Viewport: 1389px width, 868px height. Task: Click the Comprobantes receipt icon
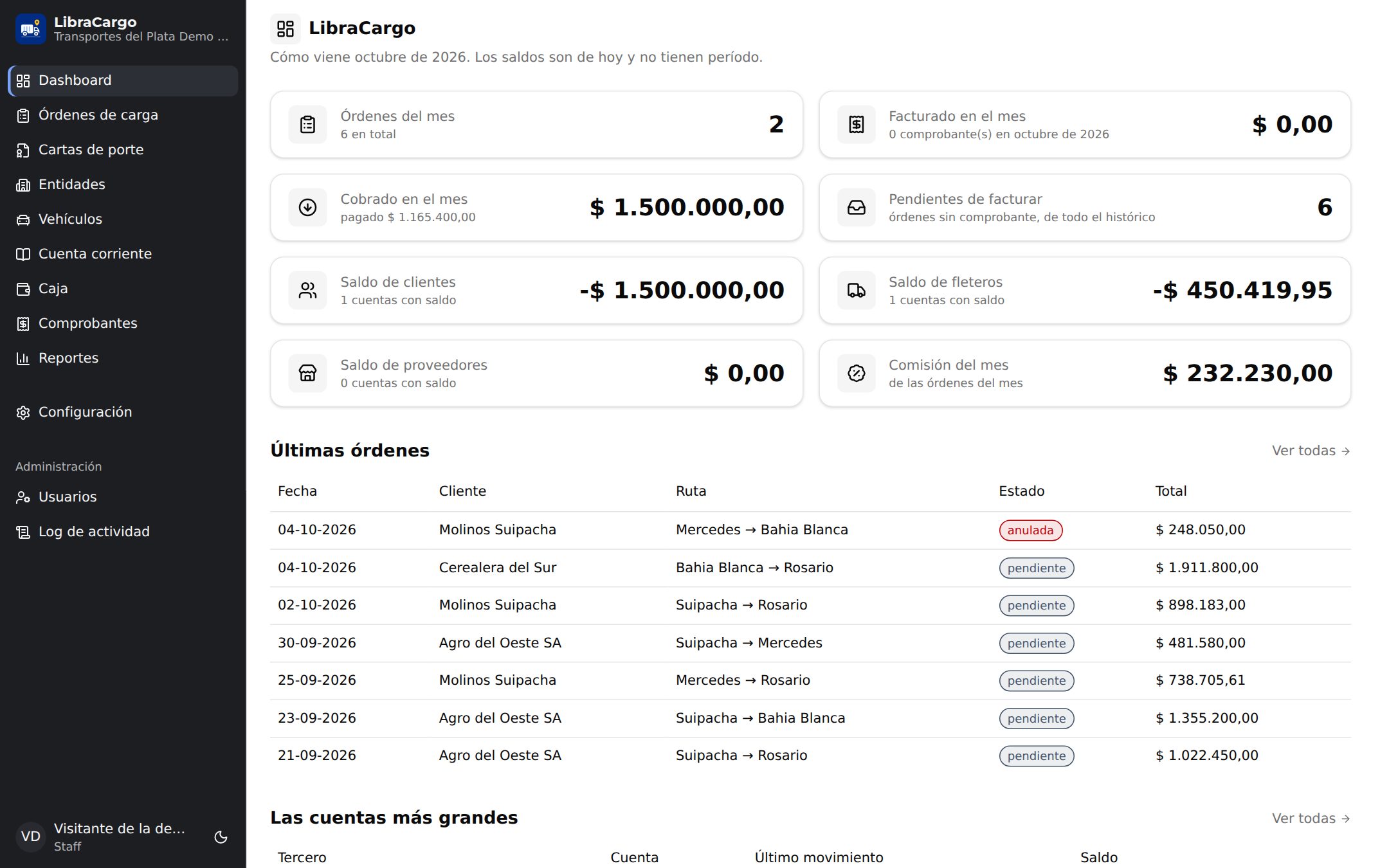click(23, 324)
